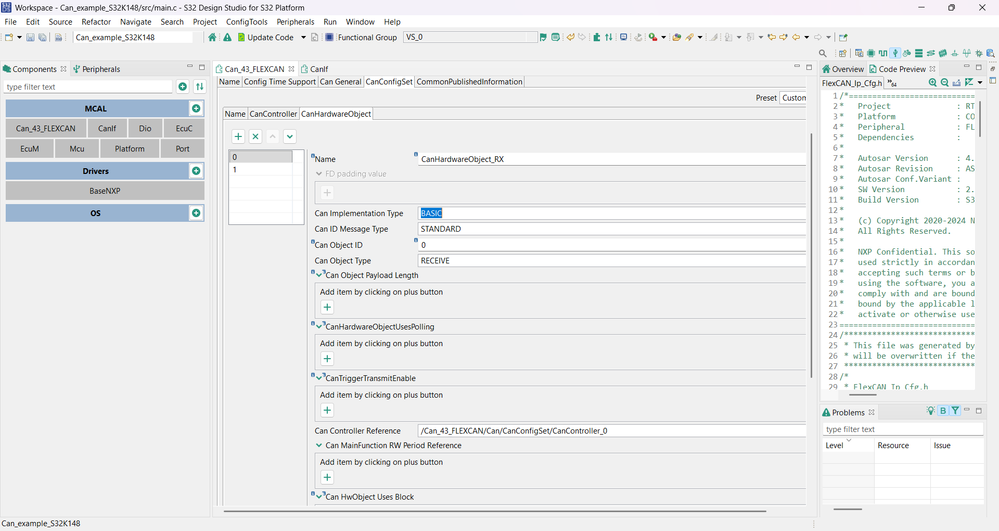Click the Can_example_S32K148 project field in toolbar

133,37
